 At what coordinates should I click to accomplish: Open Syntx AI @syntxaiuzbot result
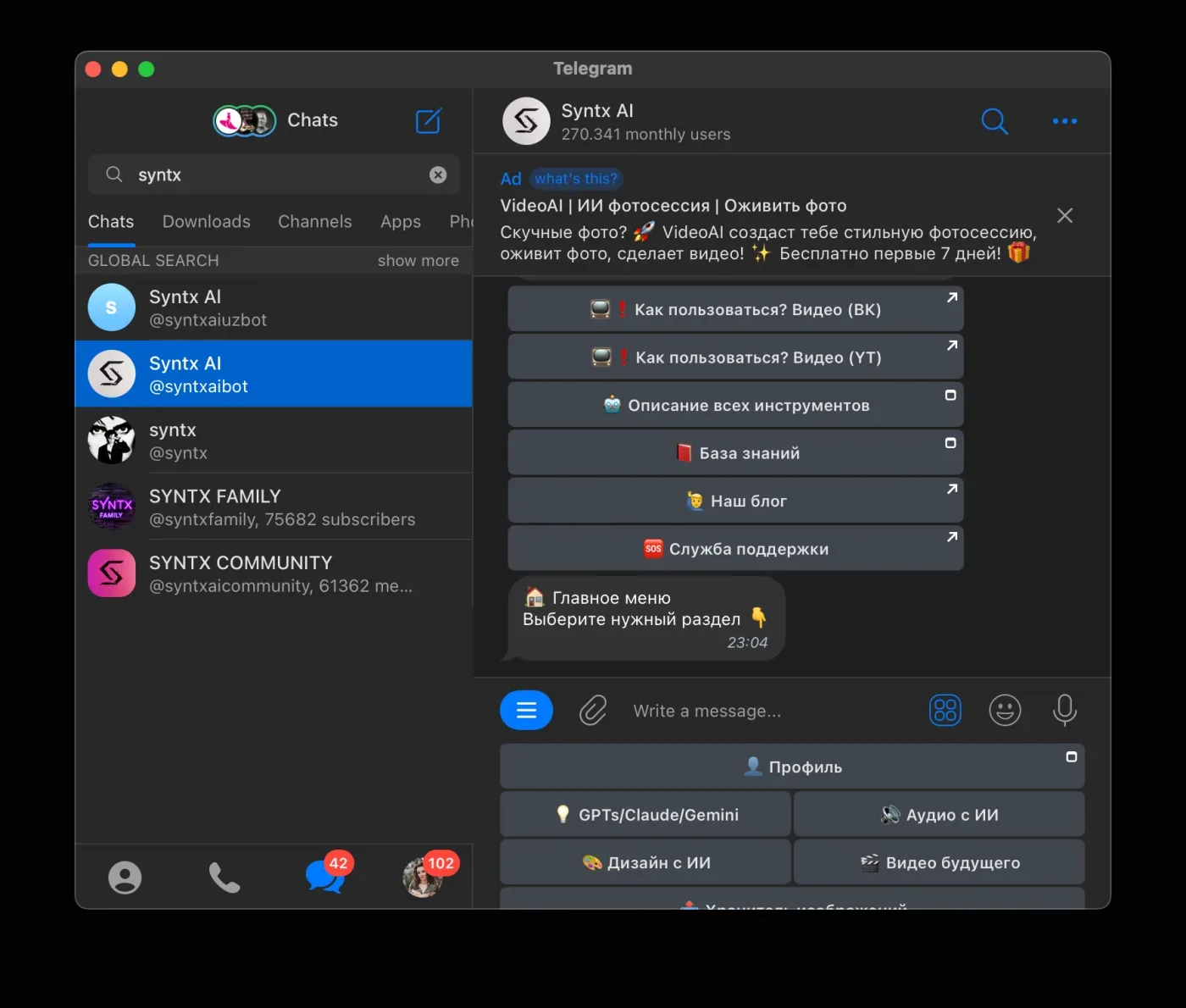(x=274, y=307)
